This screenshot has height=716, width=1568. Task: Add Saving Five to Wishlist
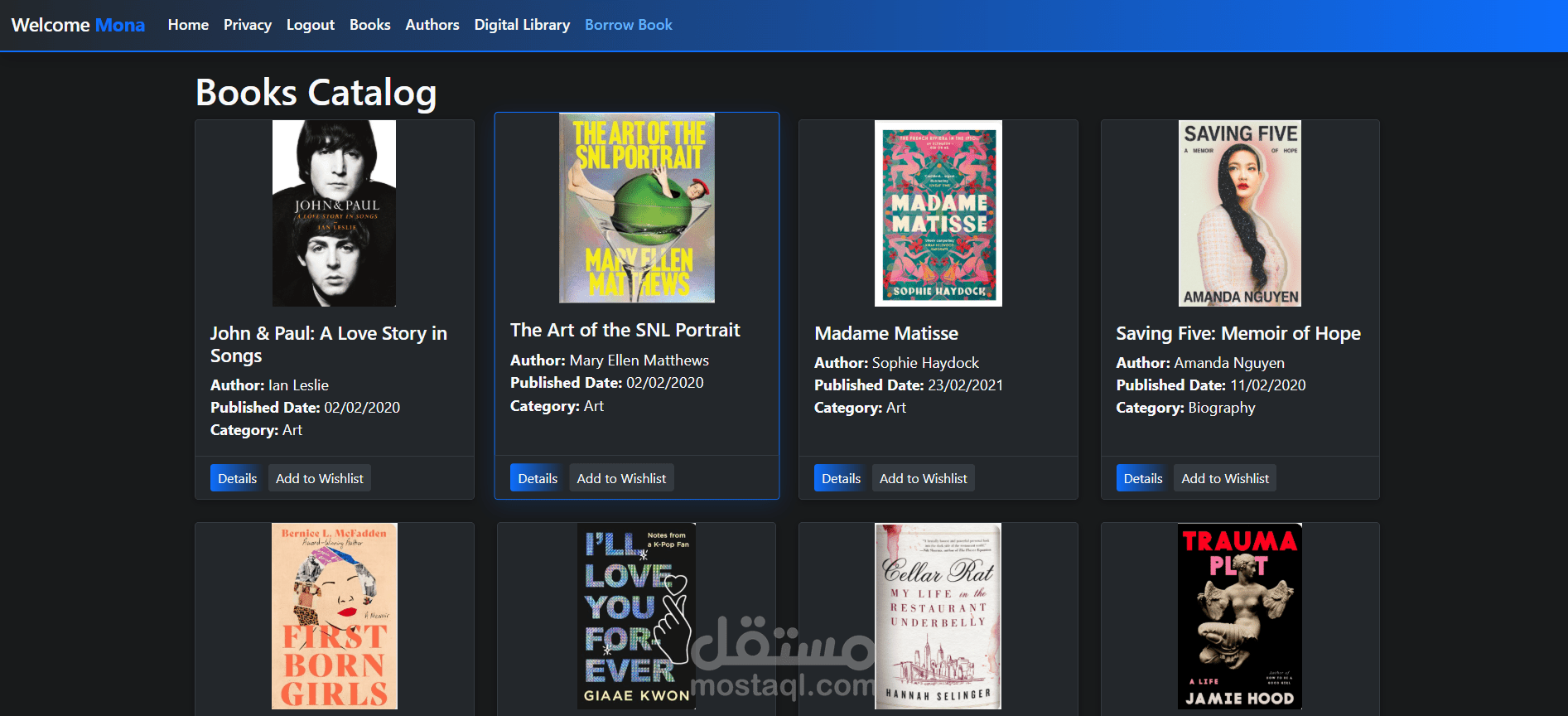[1225, 478]
